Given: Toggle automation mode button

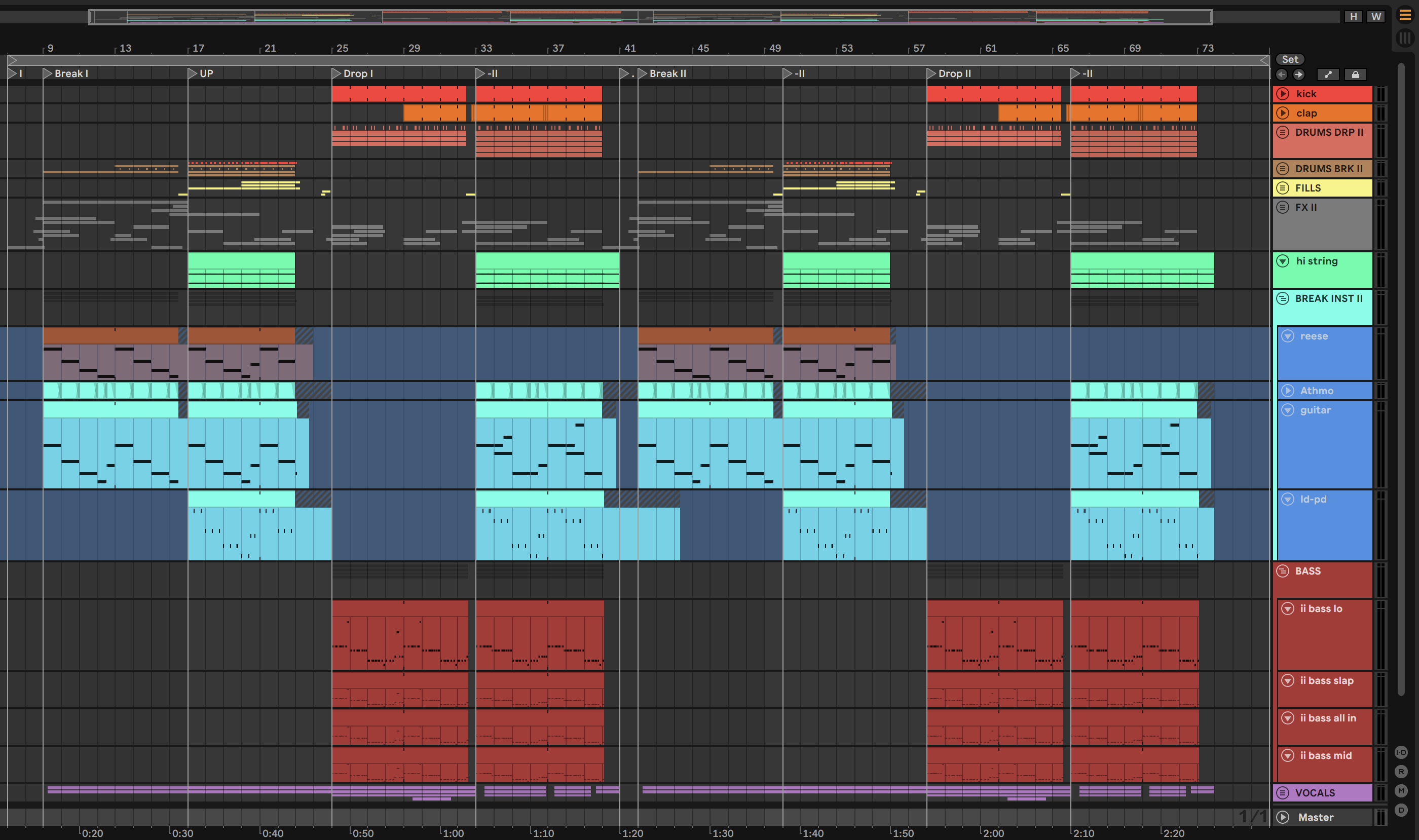Looking at the screenshot, I should coord(1328,74).
